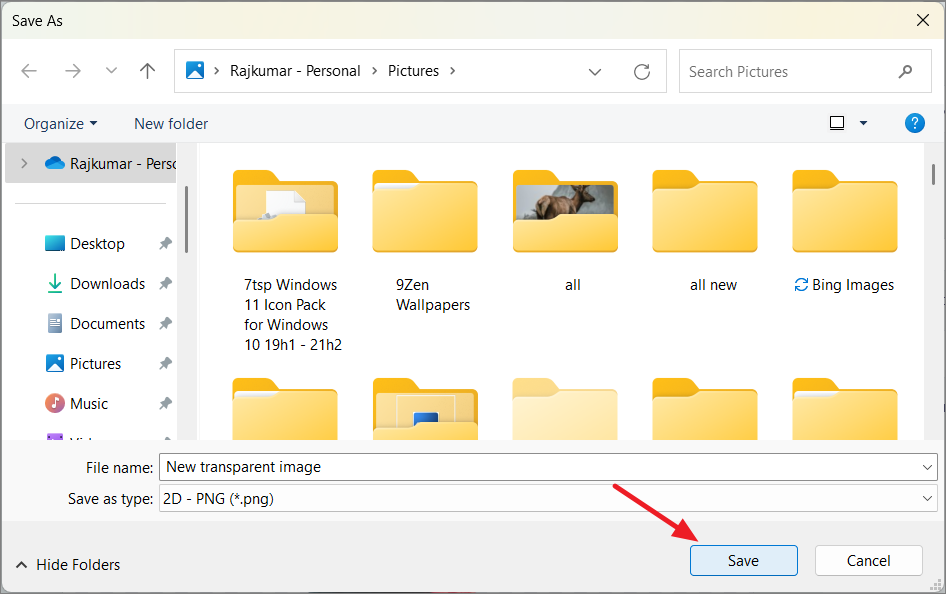Click the sidebar navigation scrollbar
The height and width of the screenshot is (594, 946).
pyautogui.click(x=186, y=220)
